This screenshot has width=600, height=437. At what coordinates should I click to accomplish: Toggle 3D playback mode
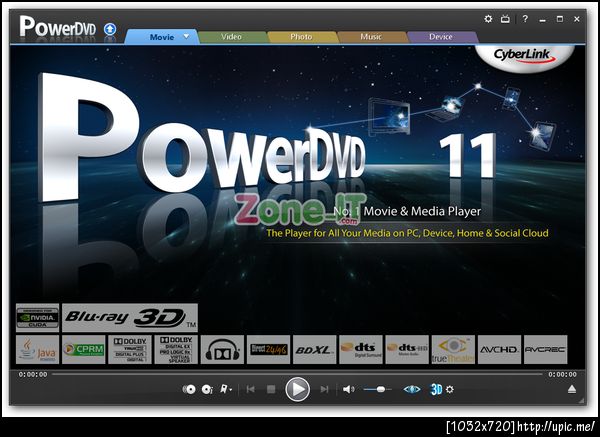(x=436, y=390)
